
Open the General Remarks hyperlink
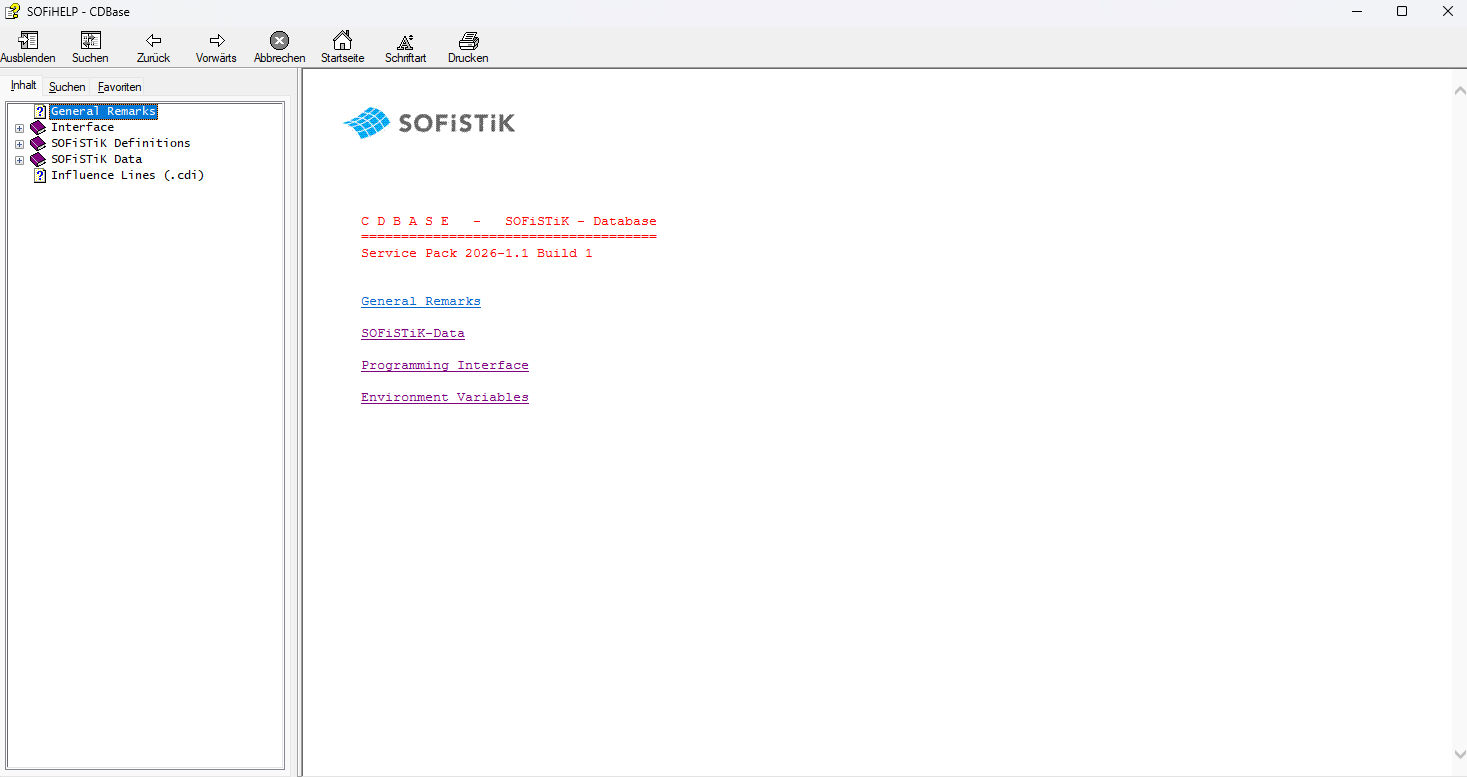[420, 301]
